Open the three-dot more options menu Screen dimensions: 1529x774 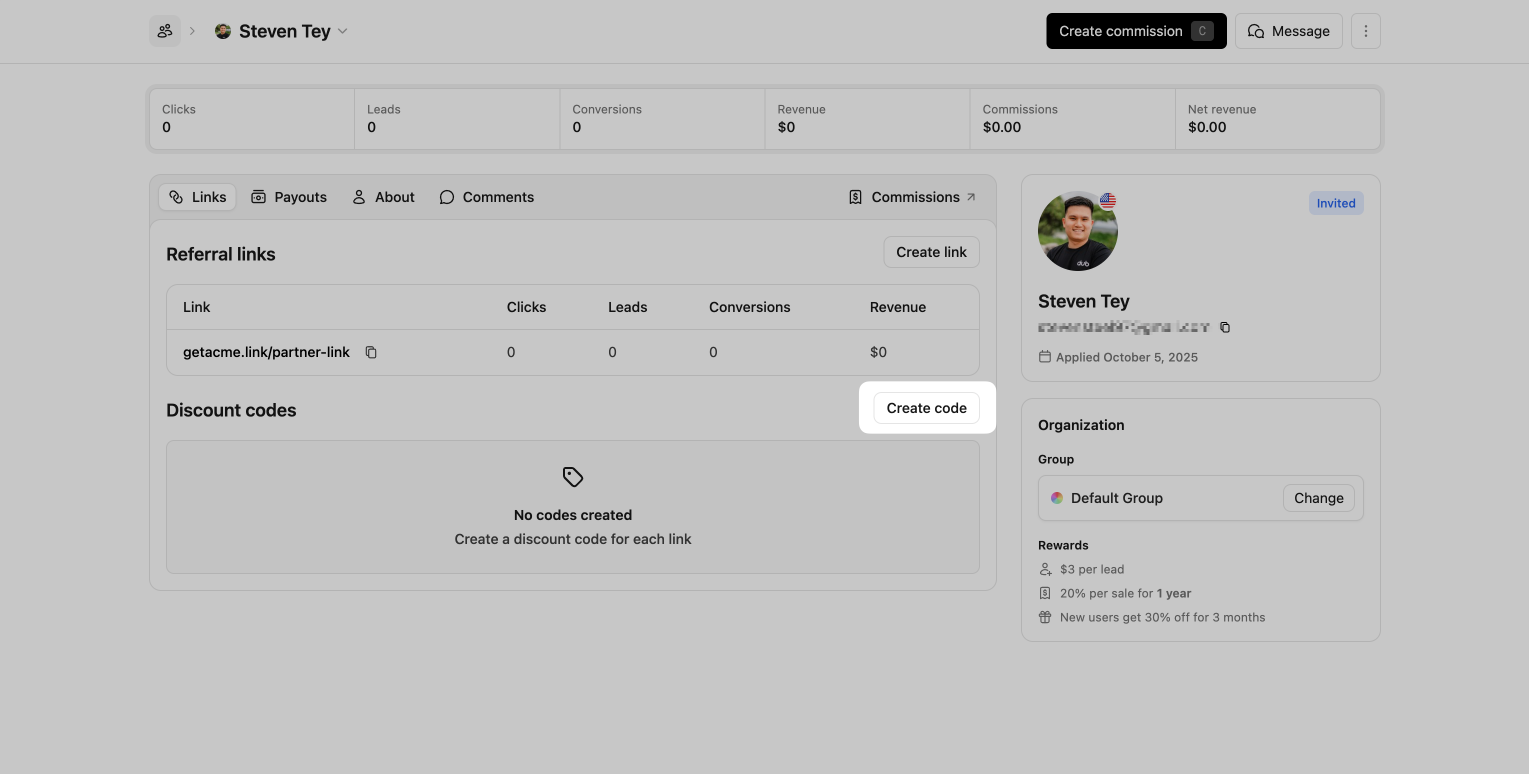[x=1365, y=31]
